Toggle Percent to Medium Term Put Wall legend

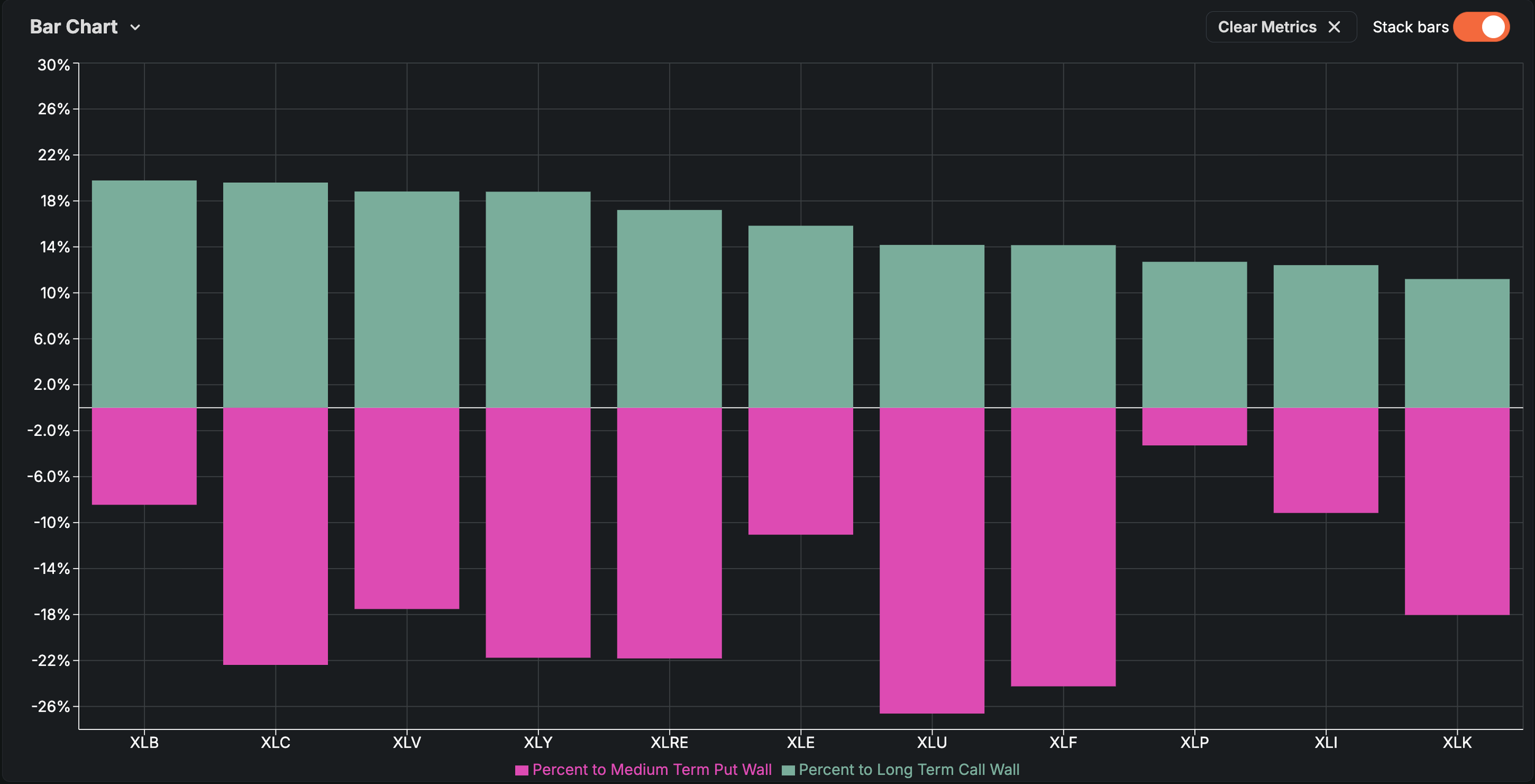pos(651,770)
